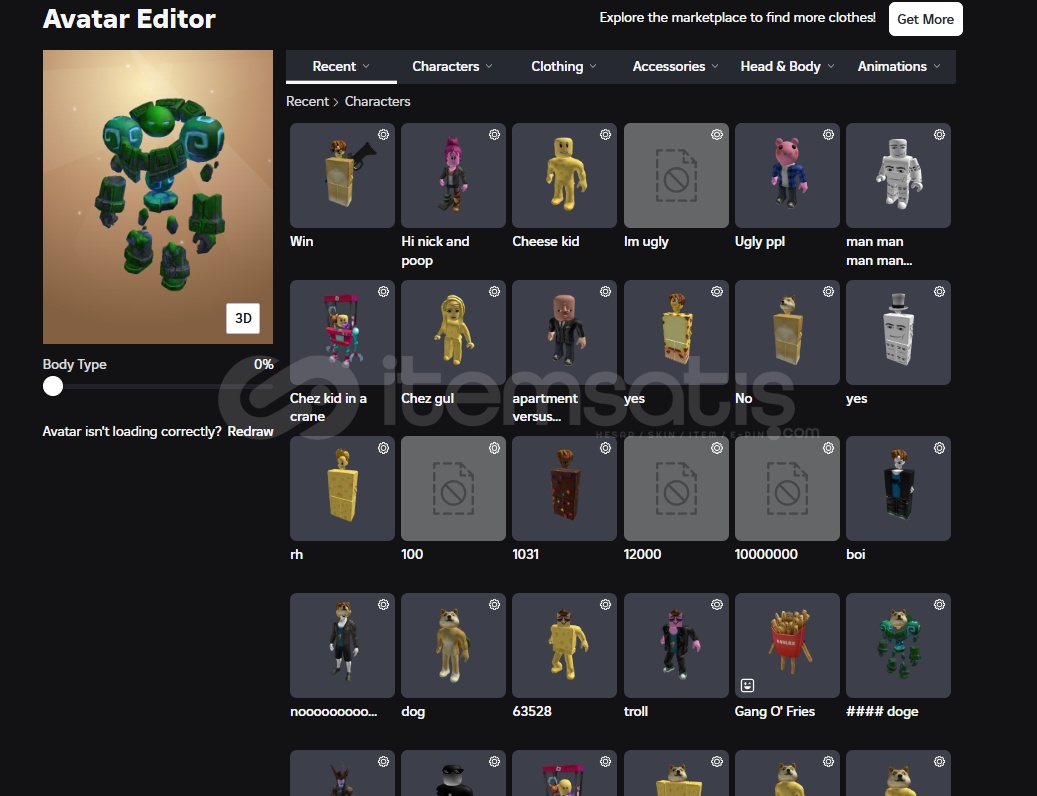Open the Chez gul gear settings

tap(495, 292)
